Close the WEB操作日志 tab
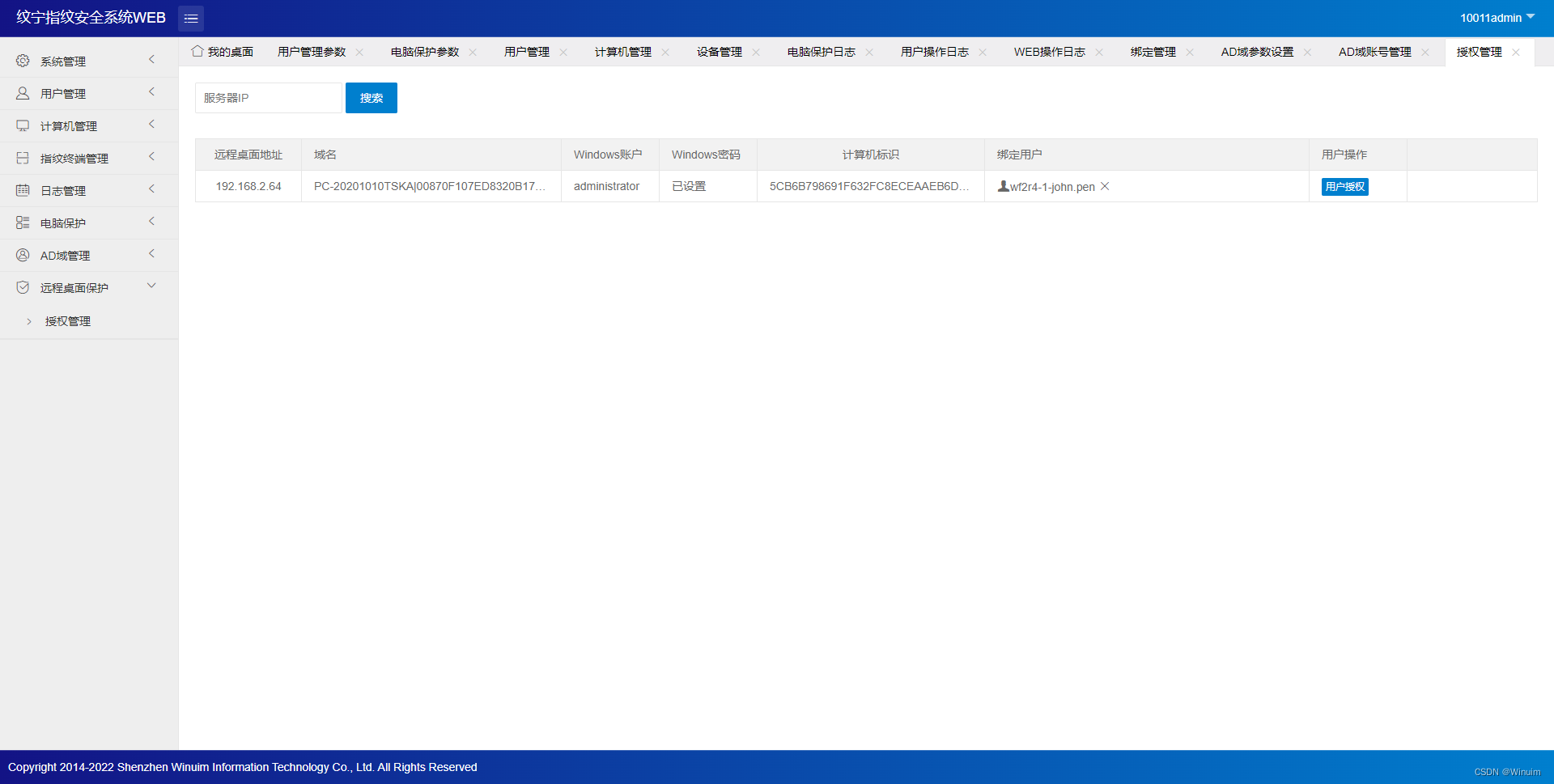 (x=1099, y=52)
